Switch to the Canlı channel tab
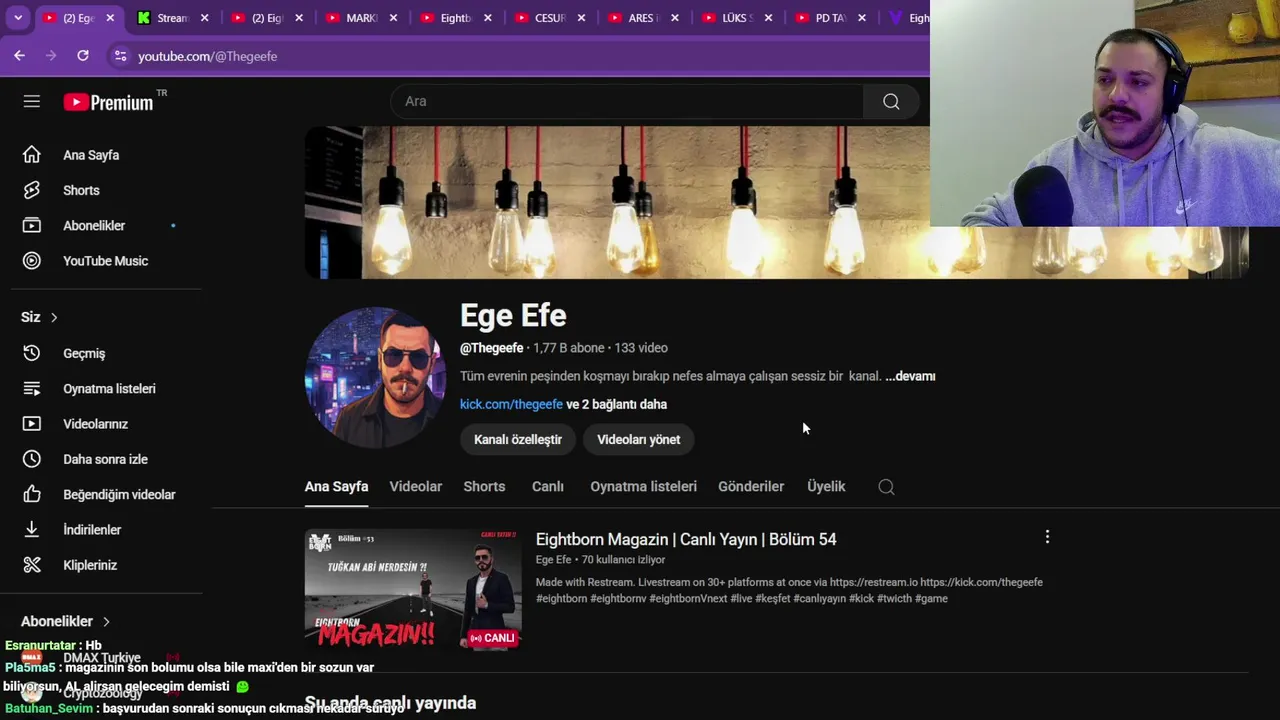1280x720 pixels. (547, 487)
